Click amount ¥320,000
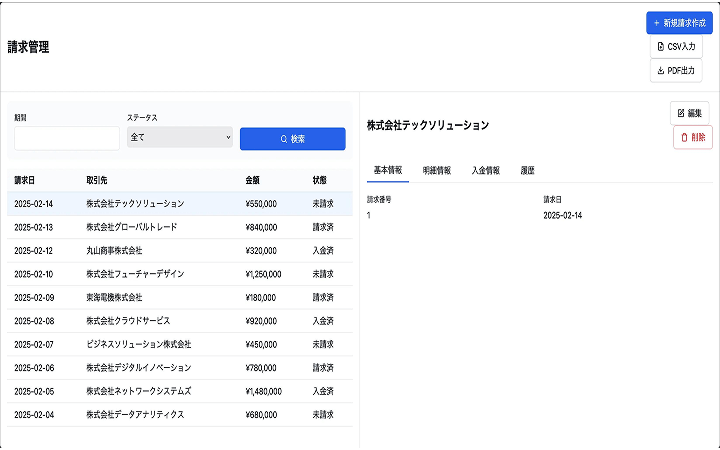This screenshot has height=450, width=720. [261, 251]
